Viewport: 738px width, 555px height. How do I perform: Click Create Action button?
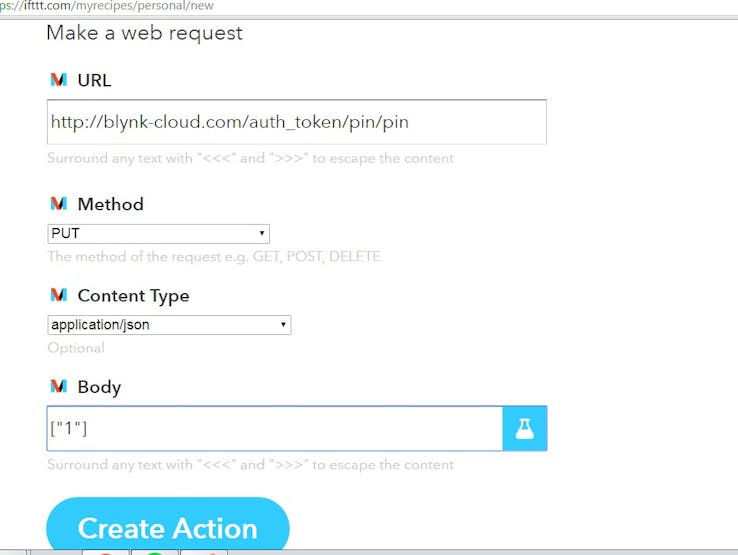(x=168, y=526)
